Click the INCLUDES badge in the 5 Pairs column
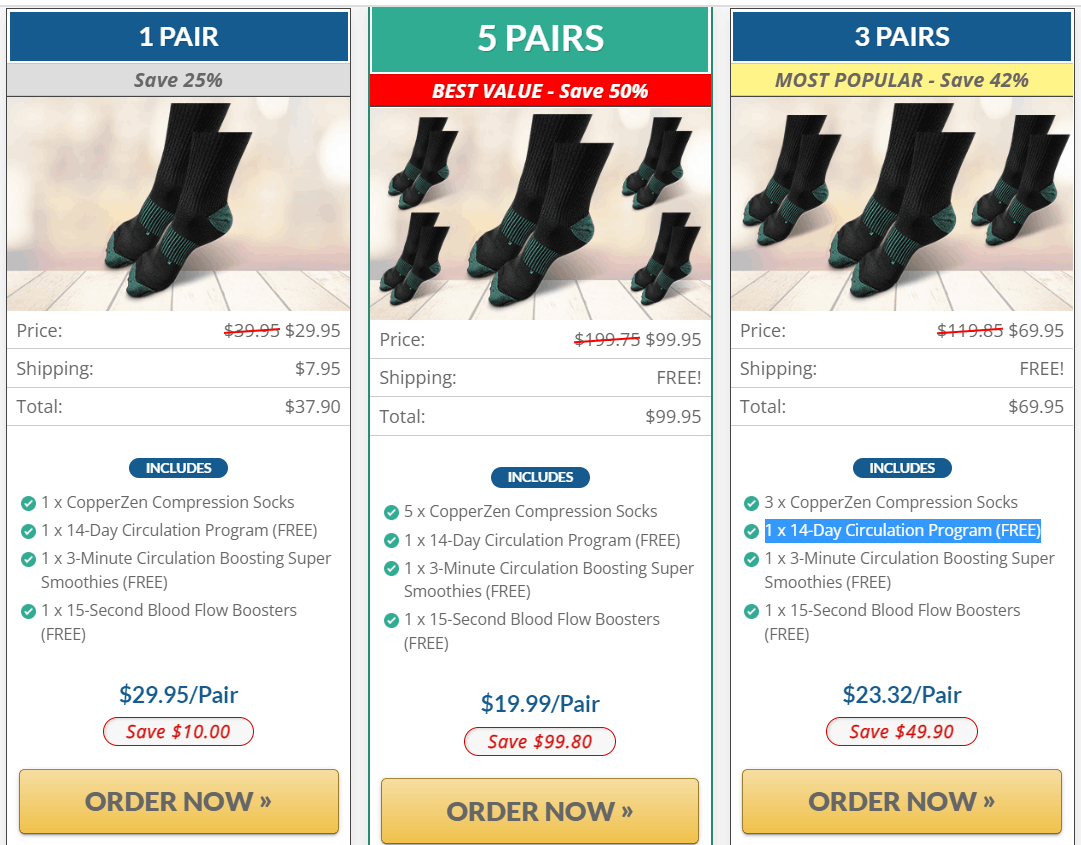1081x845 pixels. pos(540,477)
